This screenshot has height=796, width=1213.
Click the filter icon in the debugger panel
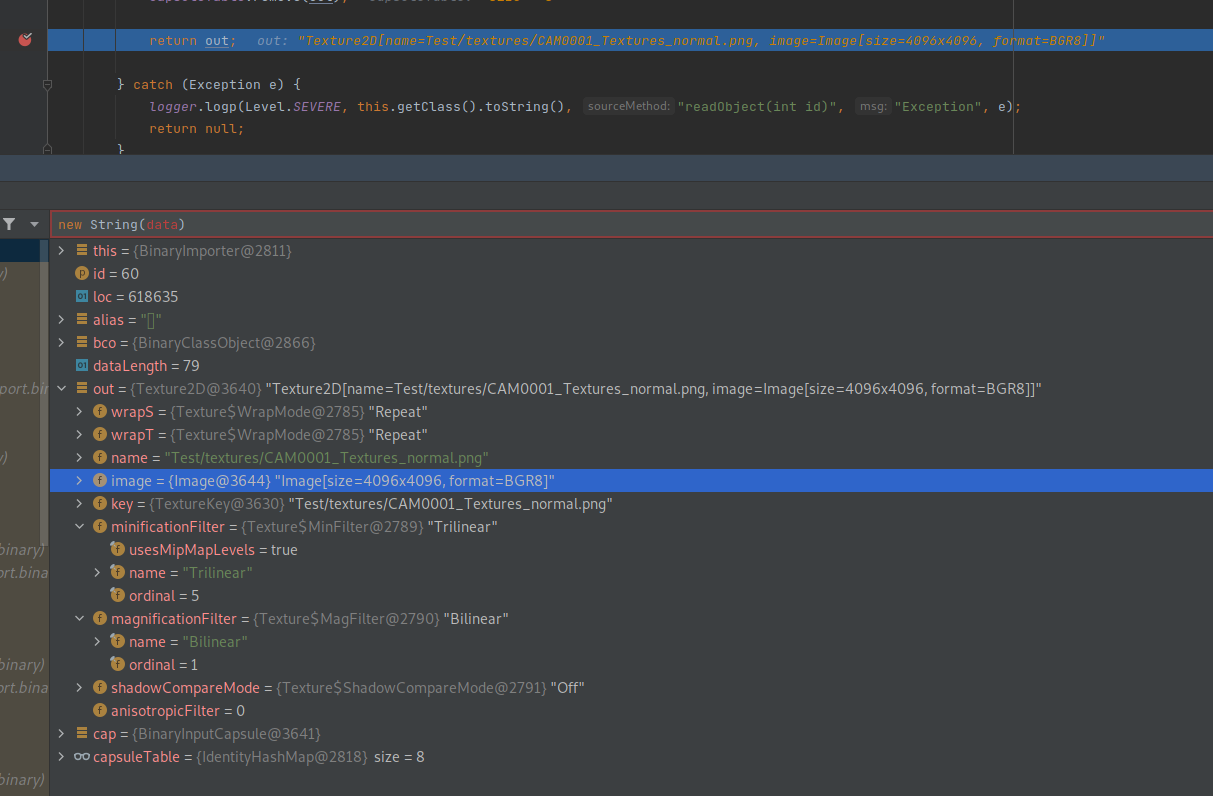[x=9, y=225]
